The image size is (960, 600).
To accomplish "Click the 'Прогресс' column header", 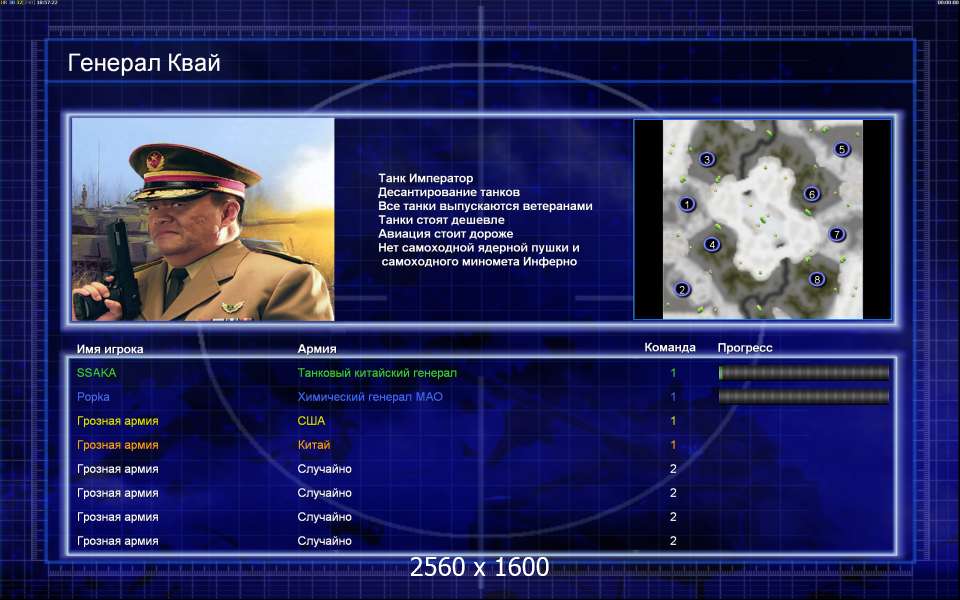I will pos(745,348).
